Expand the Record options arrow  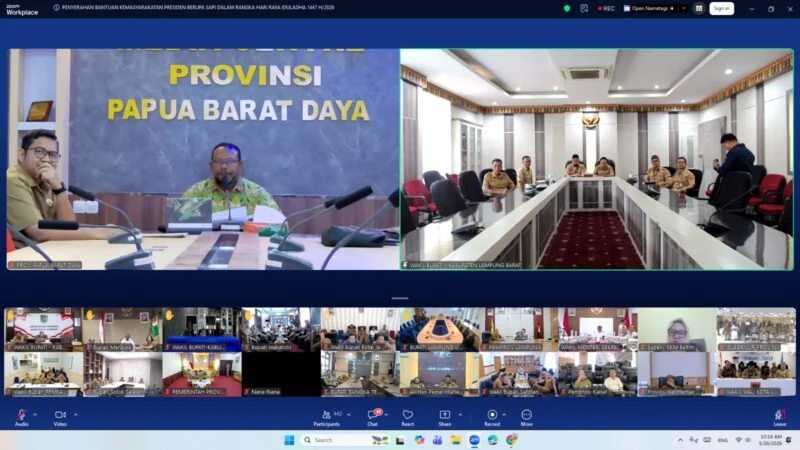(x=505, y=415)
